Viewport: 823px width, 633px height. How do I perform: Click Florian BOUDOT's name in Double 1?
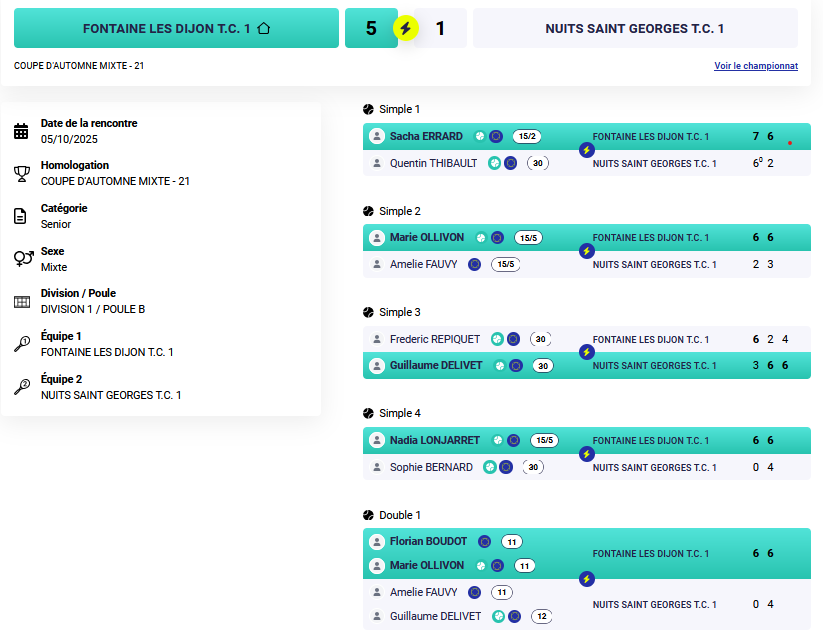tap(428, 541)
